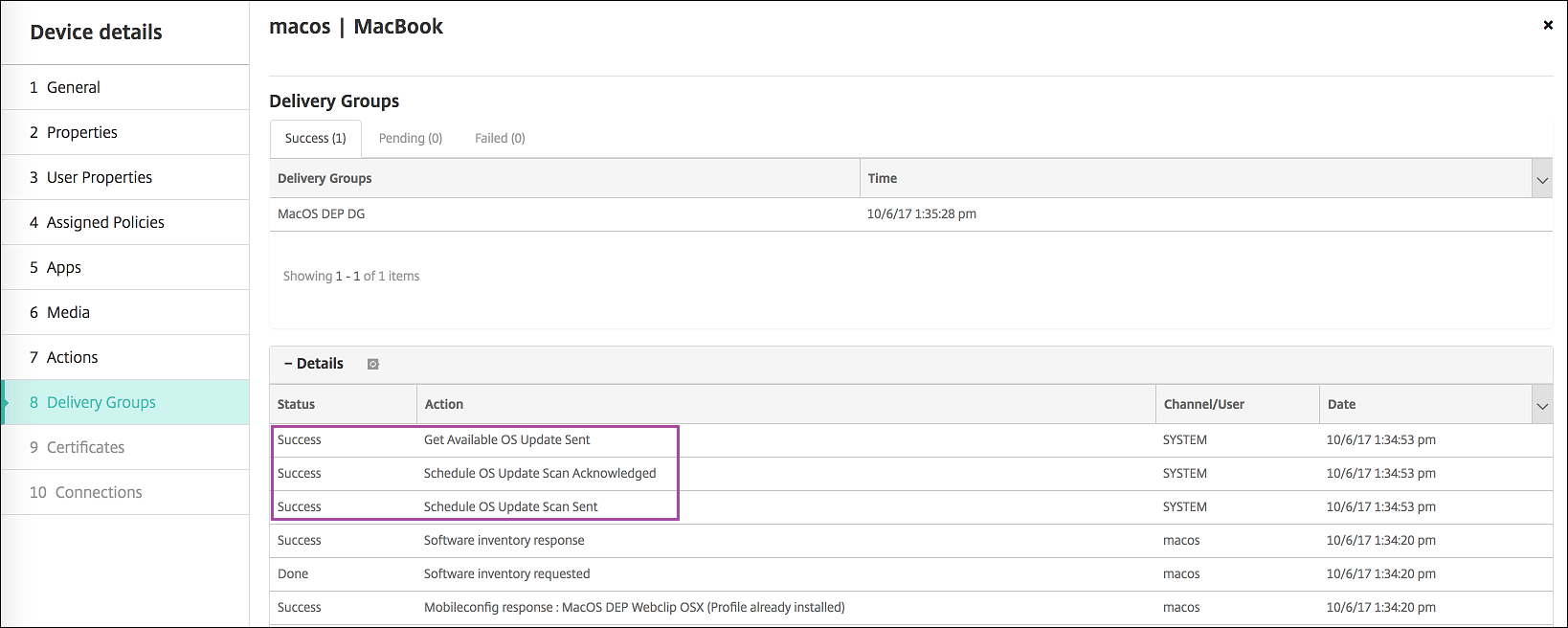The height and width of the screenshot is (628, 1568).
Task: Open the Details table column dropdown
Action: pyautogui.click(x=1541, y=405)
